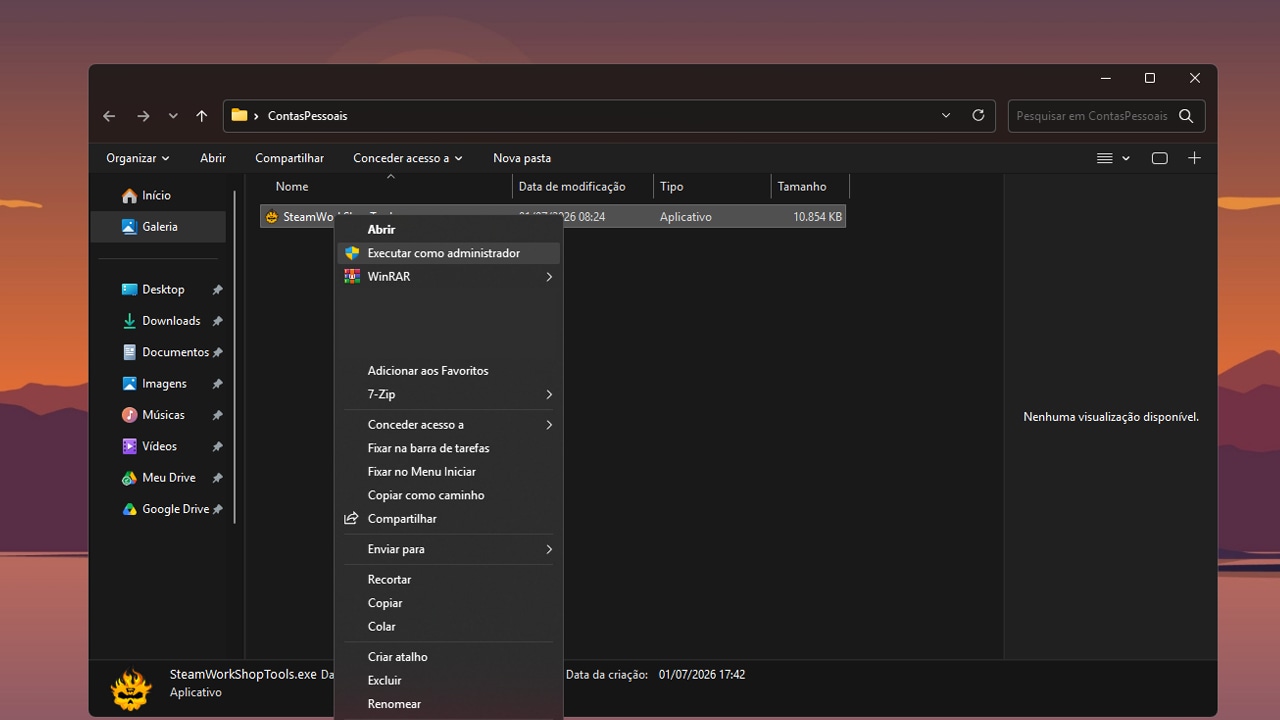Open the Galeria sidebar item
The width and height of the screenshot is (1280, 720).
tap(158, 227)
